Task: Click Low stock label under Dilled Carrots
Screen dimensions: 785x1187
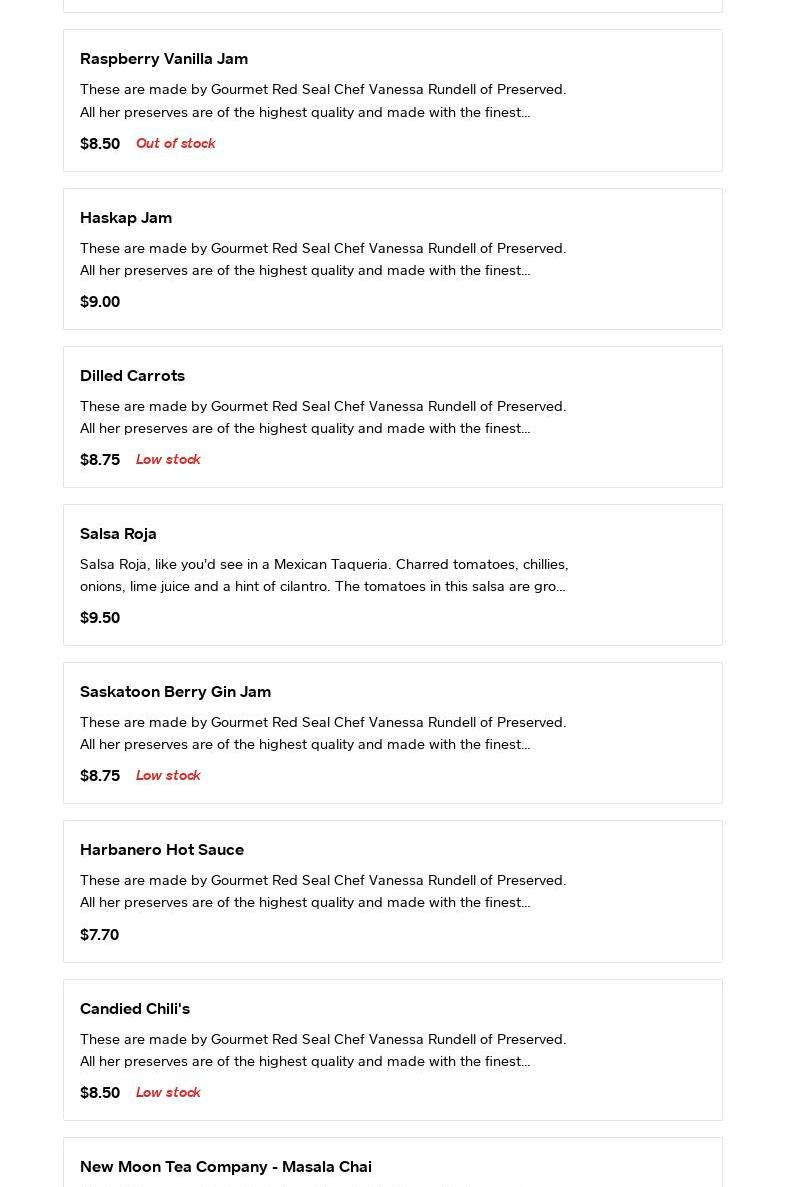Action: pyautogui.click(x=168, y=460)
